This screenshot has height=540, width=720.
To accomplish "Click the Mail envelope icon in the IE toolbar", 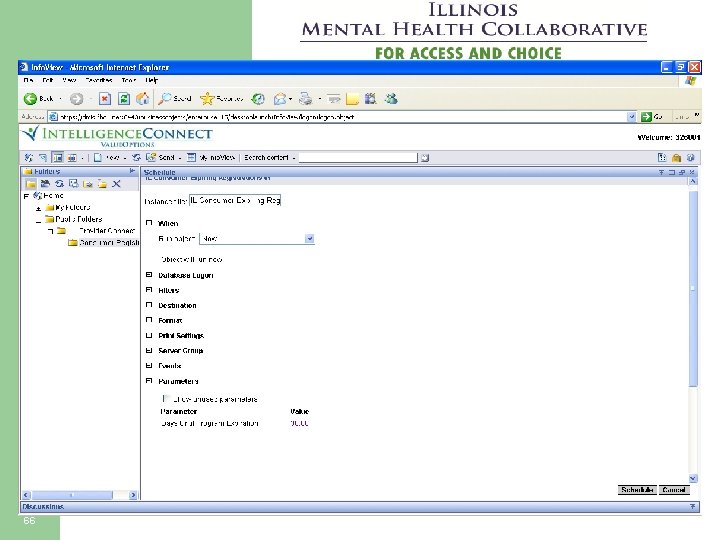I will pos(280,99).
